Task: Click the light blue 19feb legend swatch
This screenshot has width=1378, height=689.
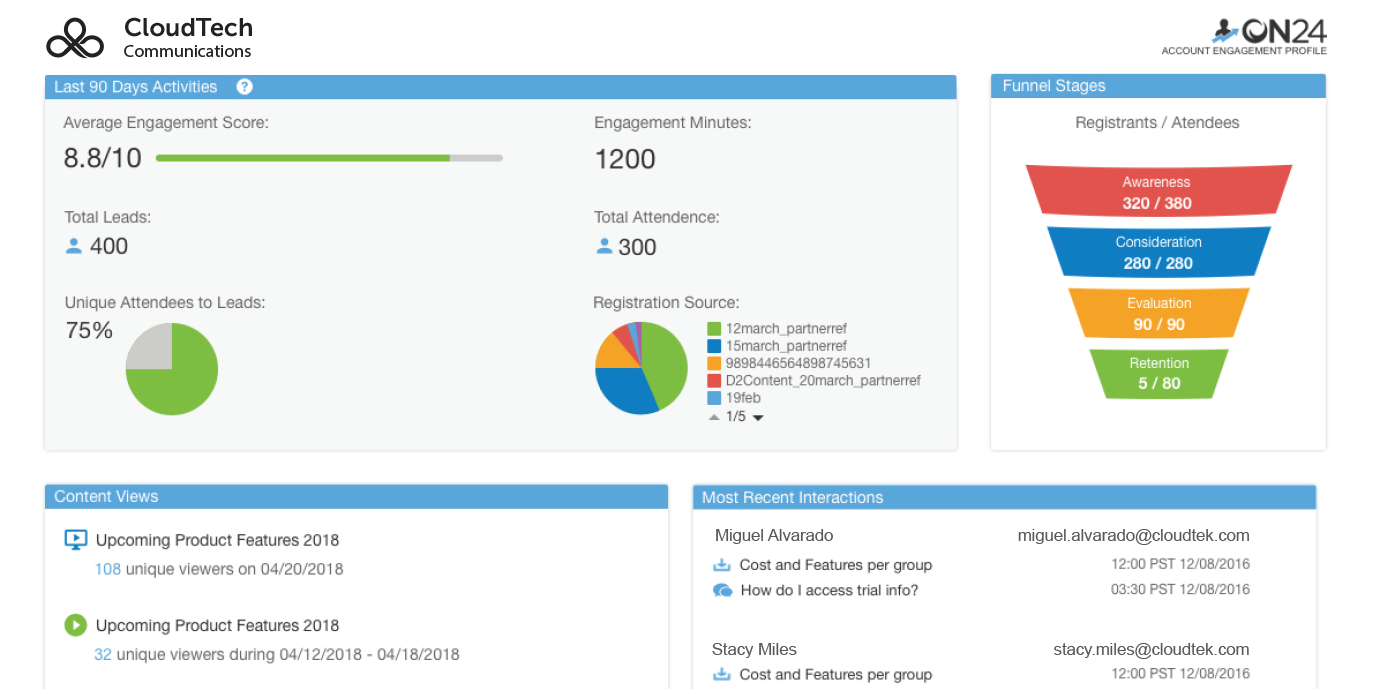Action: (x=714, y=398)
